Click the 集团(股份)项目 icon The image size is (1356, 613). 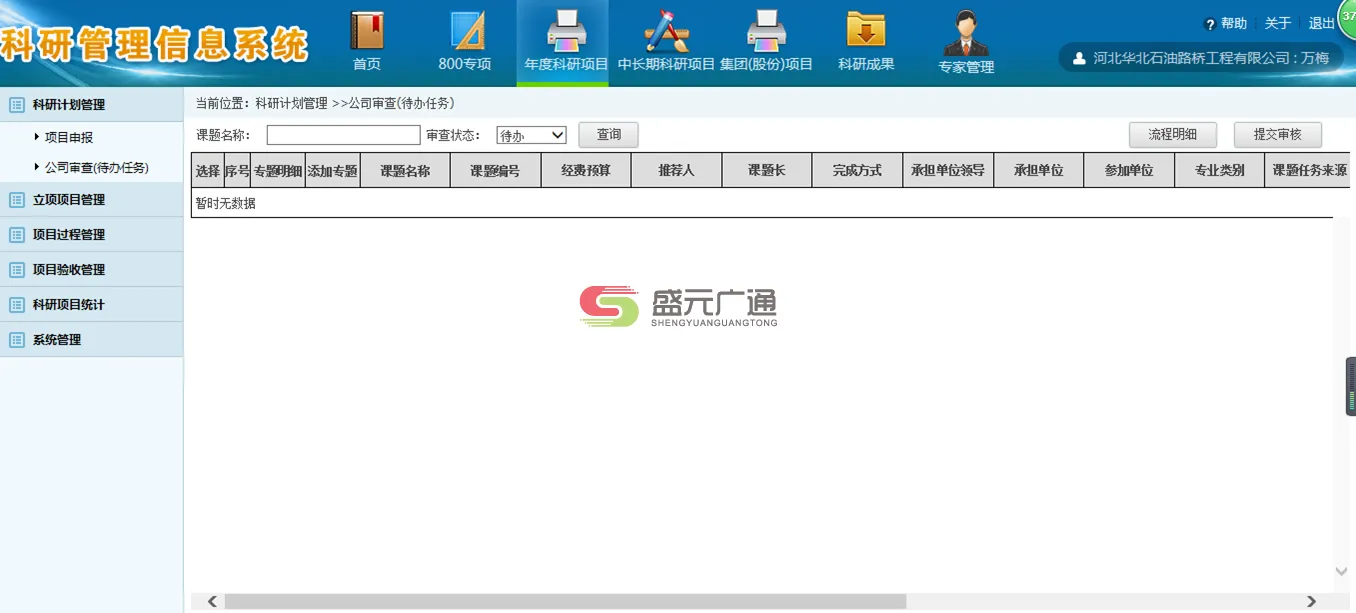click(766, 30)
